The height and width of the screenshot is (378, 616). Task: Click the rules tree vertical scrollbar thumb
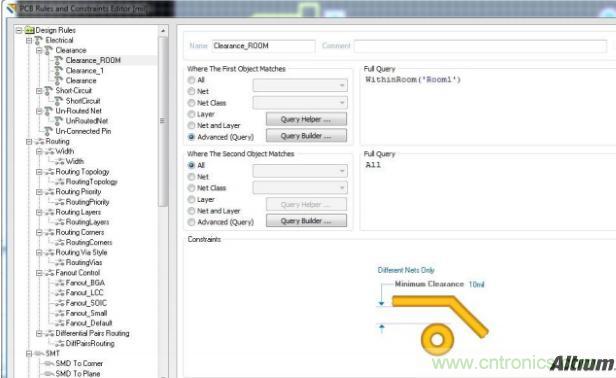click(163, 121)
